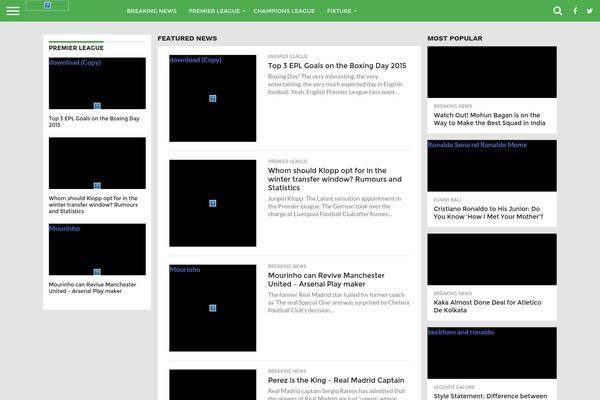Open beckham and ronaldo thumbnail
Viewport: 600px width, 400px height.
coord(492,353)
